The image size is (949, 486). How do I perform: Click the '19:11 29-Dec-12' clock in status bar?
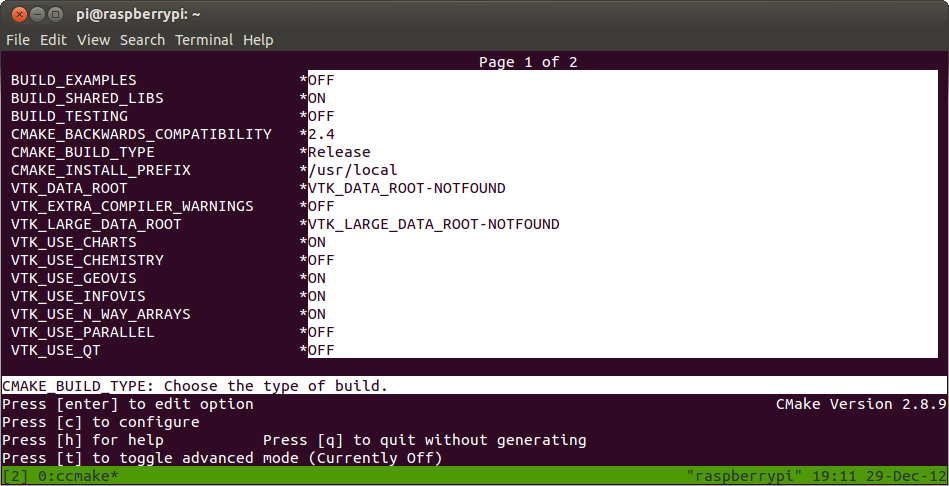pos(879,476)
